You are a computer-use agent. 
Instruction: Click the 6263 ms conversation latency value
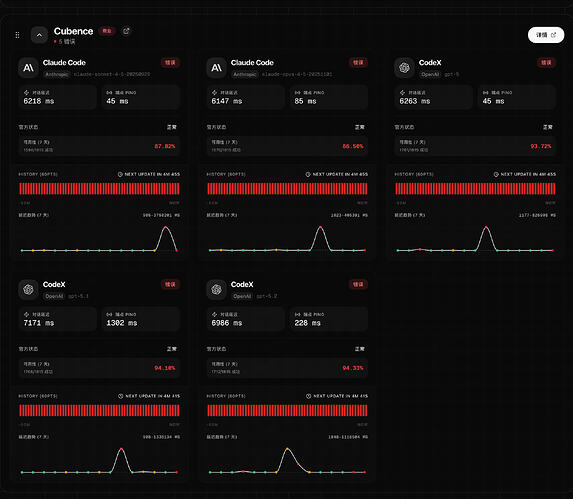415,101
